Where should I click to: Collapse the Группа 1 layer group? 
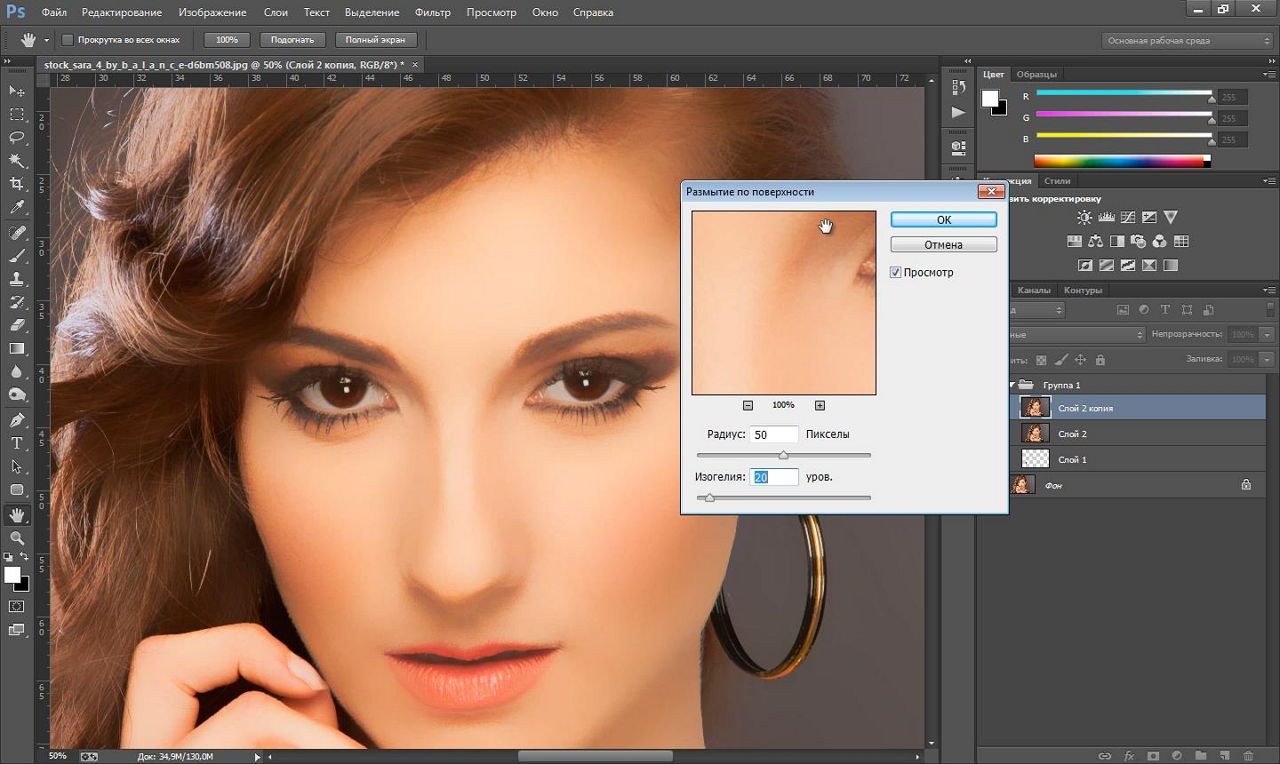tap(1012, 385)
